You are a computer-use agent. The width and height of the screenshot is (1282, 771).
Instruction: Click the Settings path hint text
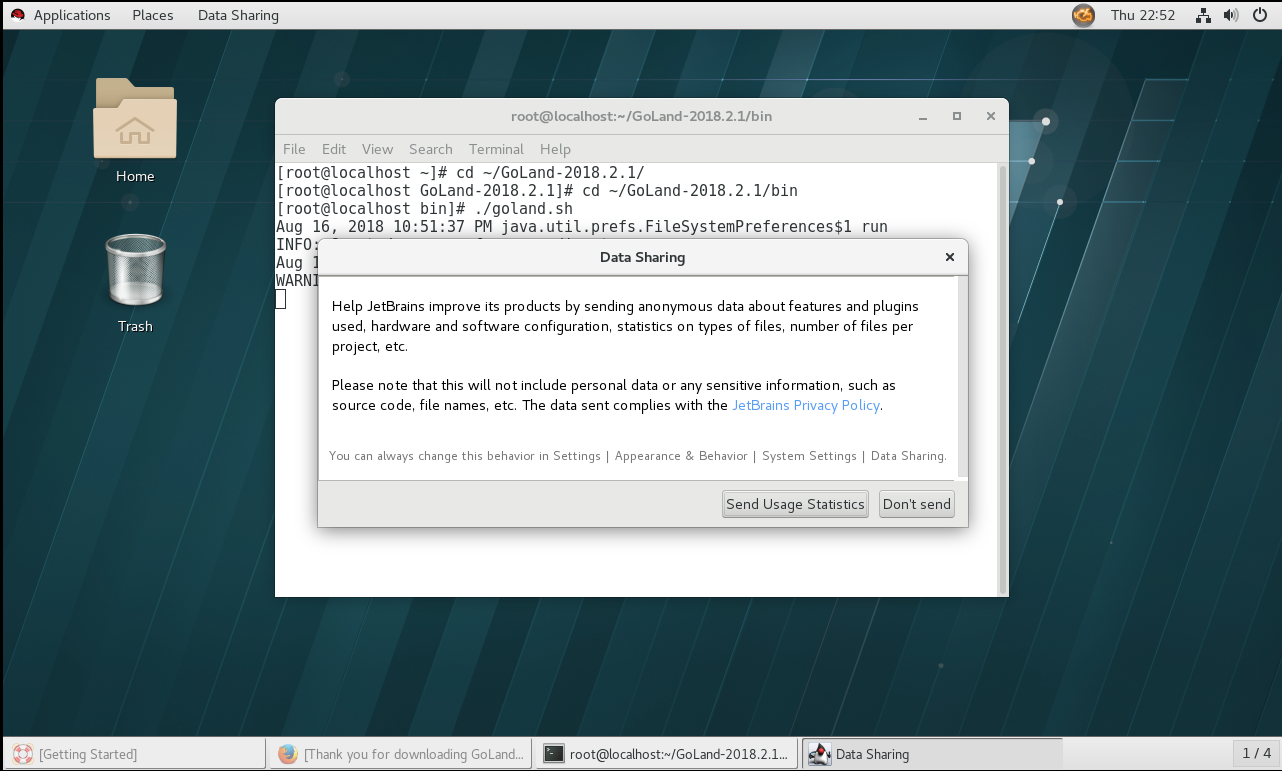tap(637, 456)
